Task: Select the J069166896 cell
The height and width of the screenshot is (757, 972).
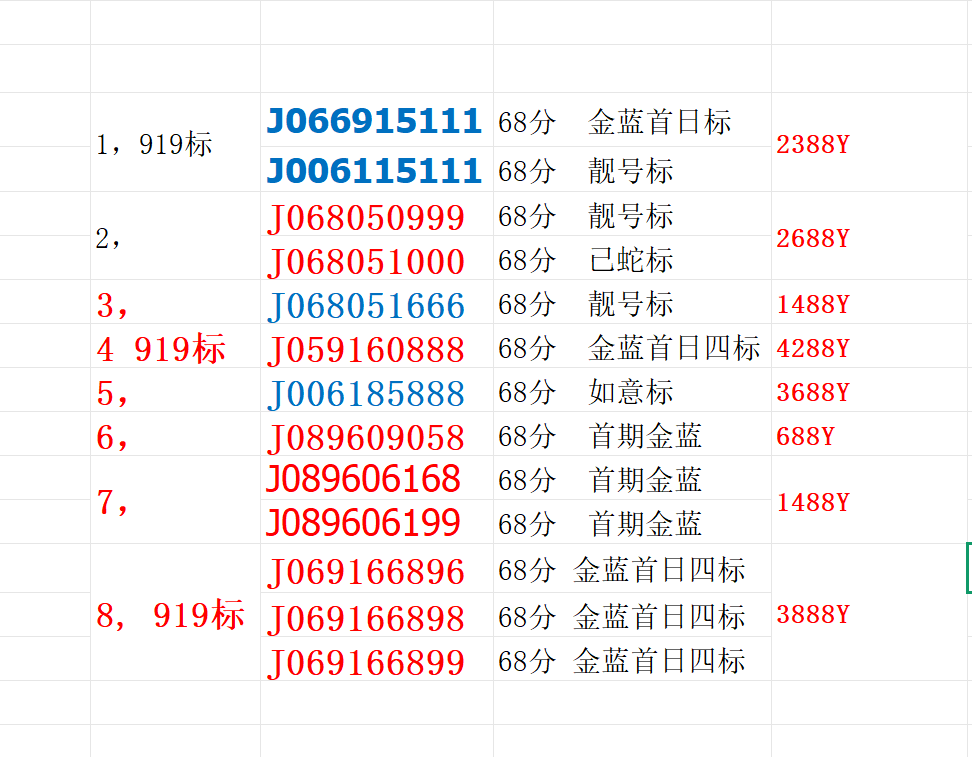Action: (x=366, y=572)
